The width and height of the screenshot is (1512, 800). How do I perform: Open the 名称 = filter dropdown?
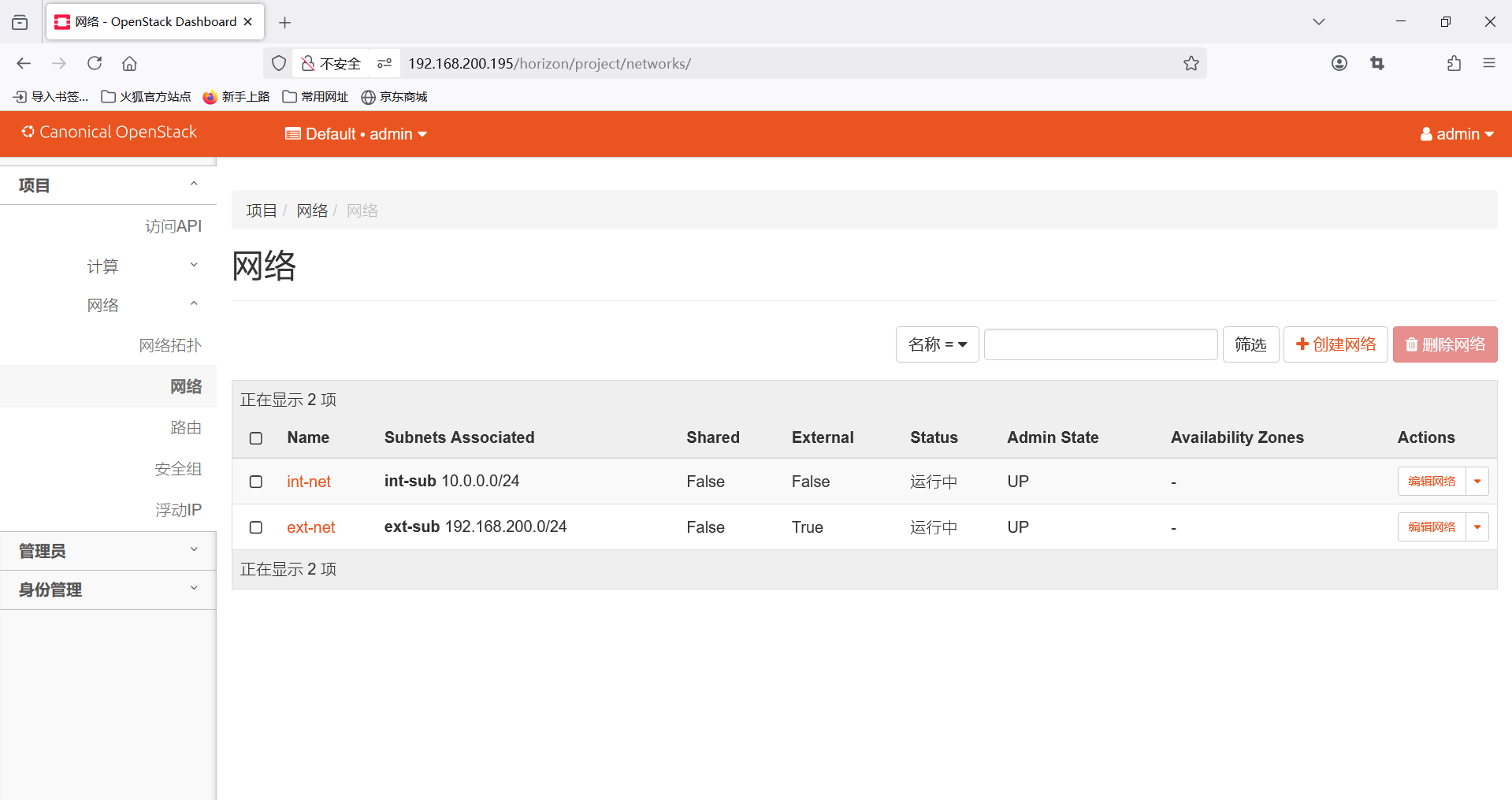(937, 344)
